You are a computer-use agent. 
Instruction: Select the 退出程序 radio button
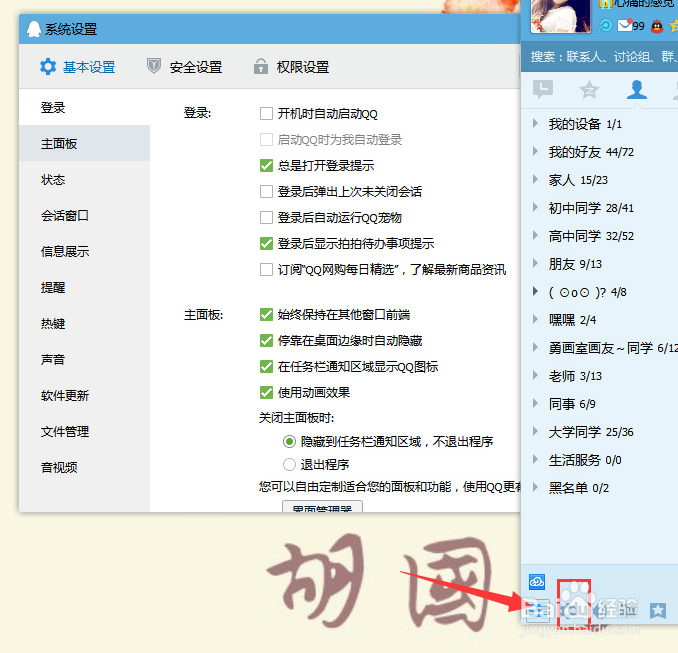pyautogui.click(x=289, y=464)
